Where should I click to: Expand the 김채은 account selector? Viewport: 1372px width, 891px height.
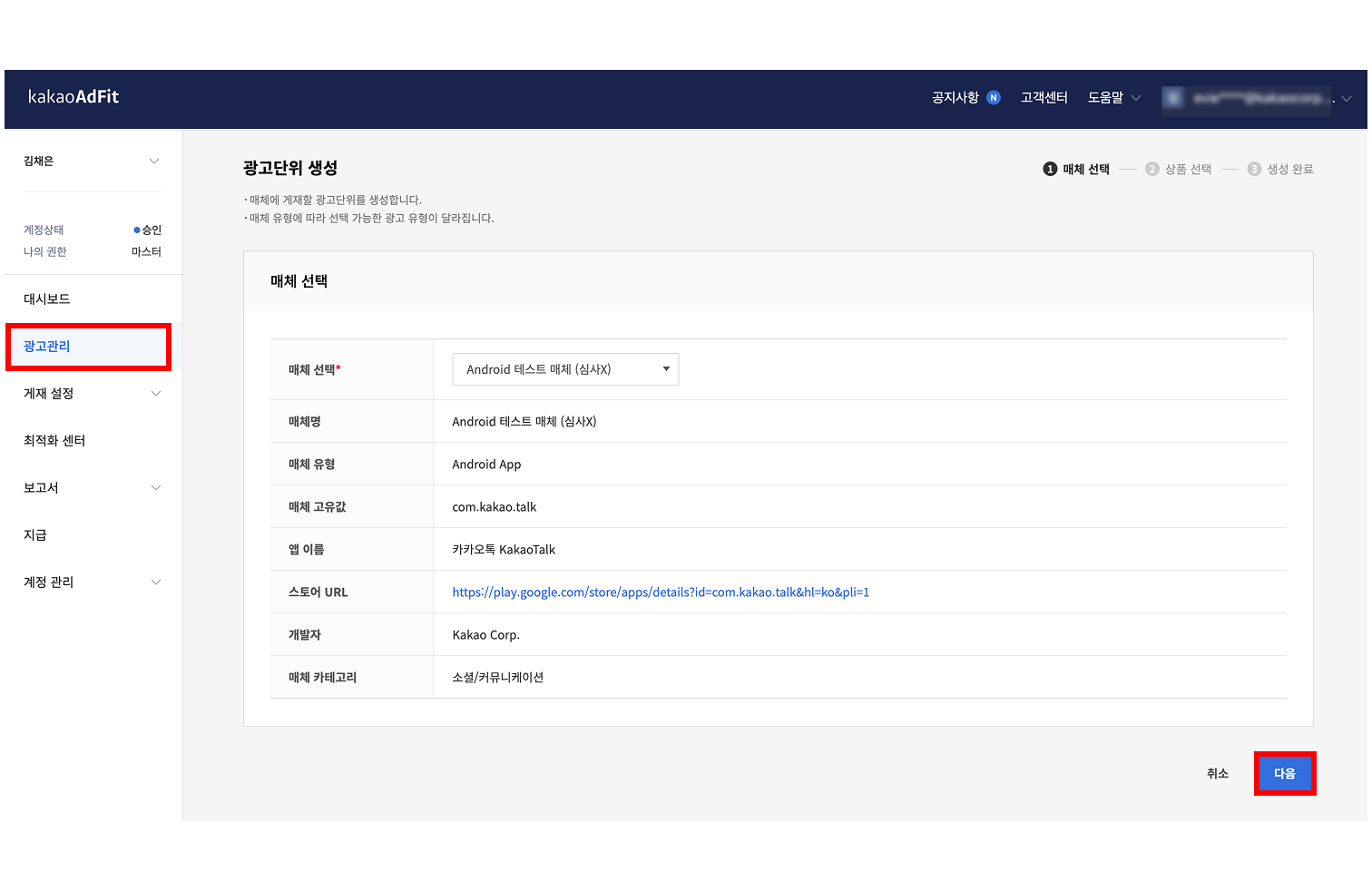(x=92, y=161)
